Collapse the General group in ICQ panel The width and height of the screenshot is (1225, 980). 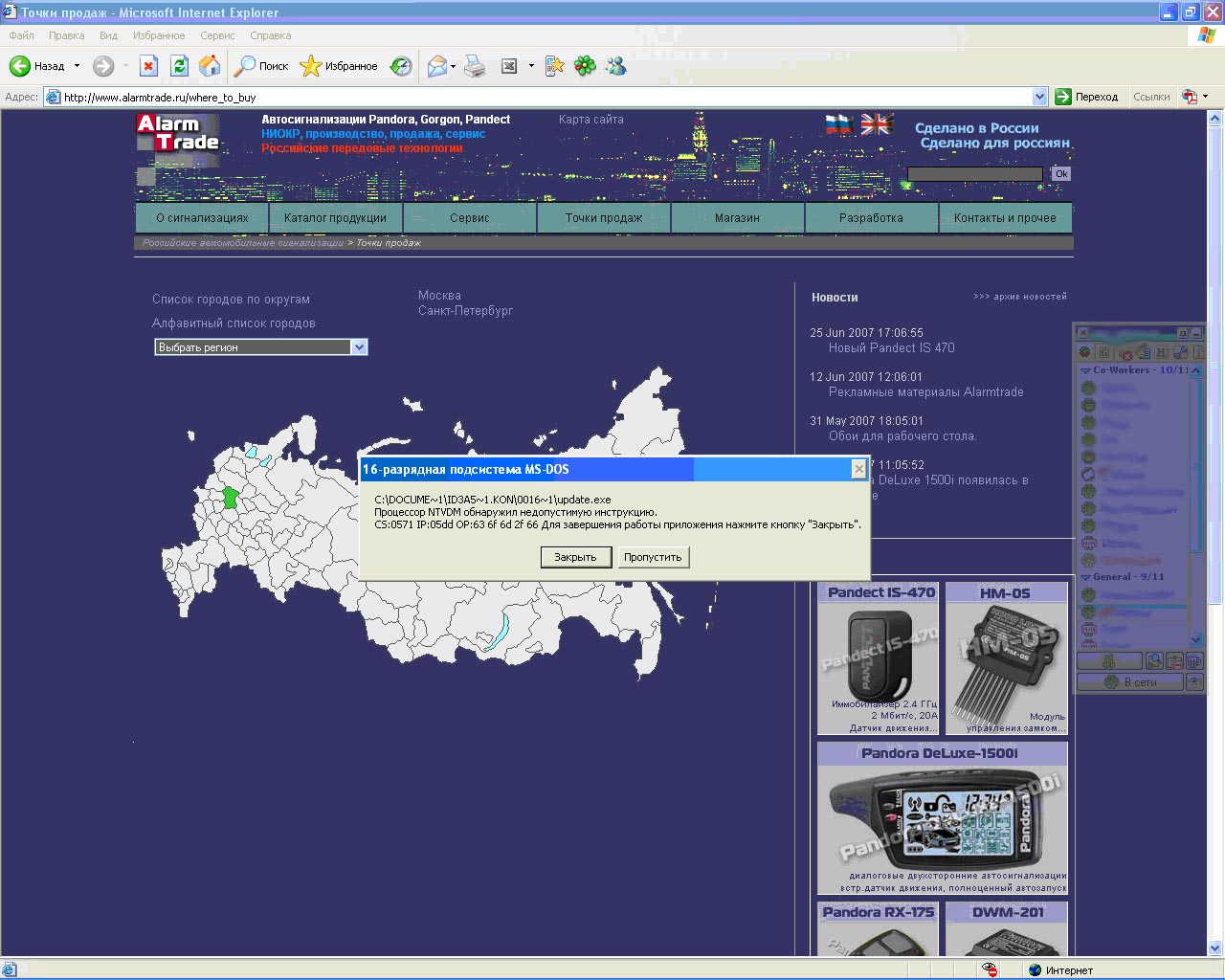[x=1085, y=577]
